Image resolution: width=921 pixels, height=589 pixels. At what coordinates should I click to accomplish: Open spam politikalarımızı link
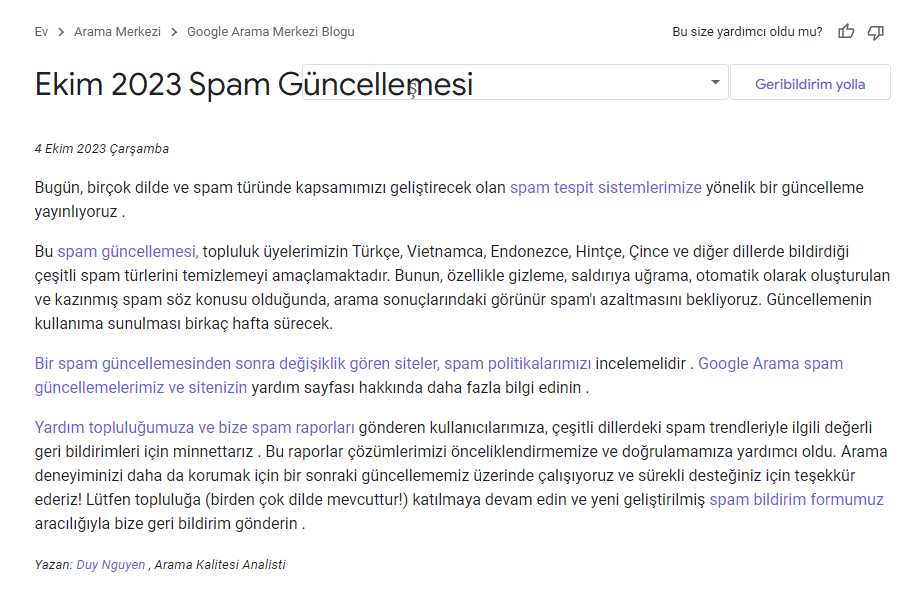517,364
